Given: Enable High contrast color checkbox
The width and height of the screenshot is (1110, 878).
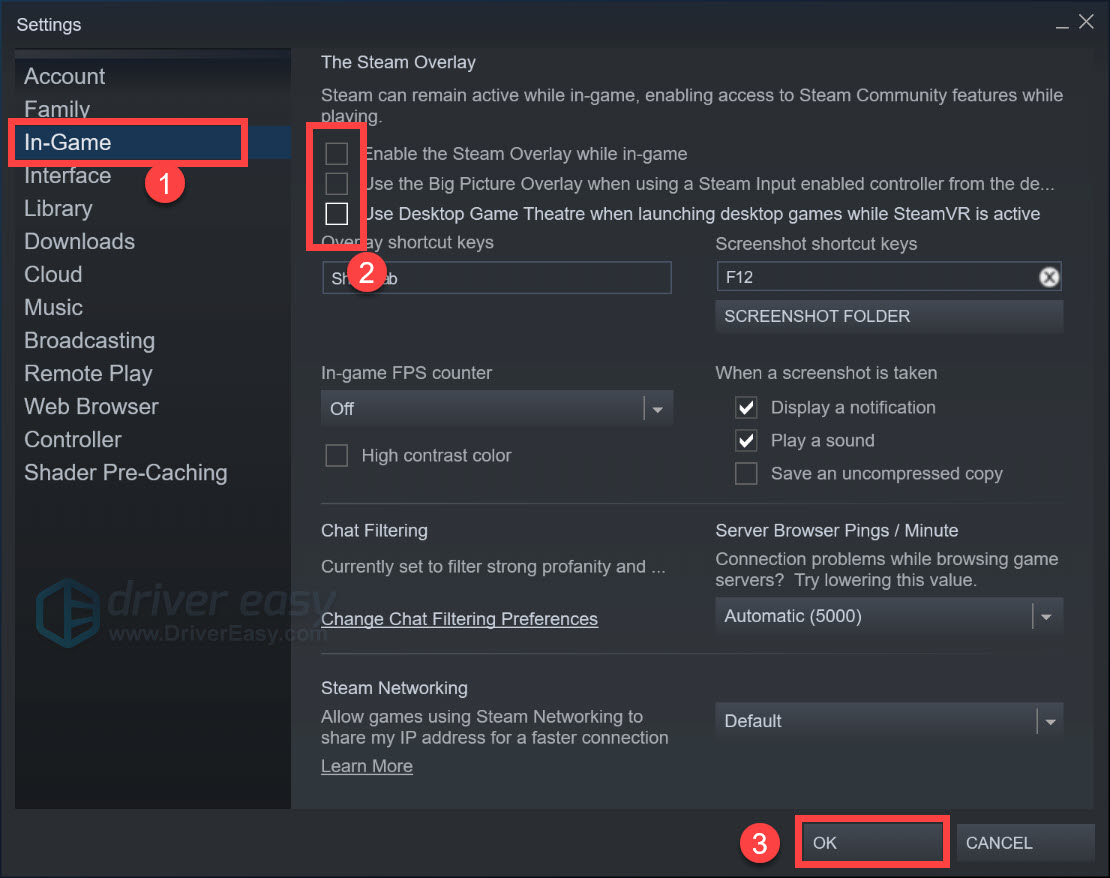Looking at the screenshot, I should pos(336,455).
